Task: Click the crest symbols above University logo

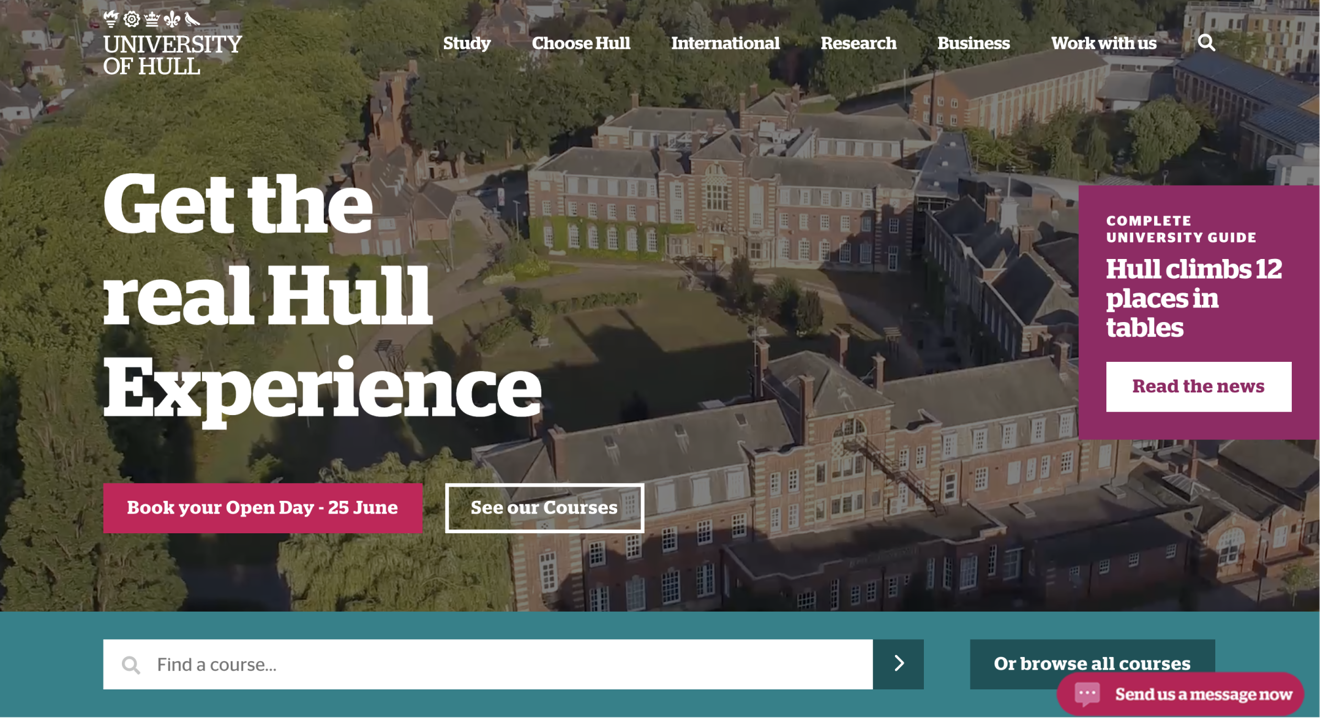Action: (152, 19)
